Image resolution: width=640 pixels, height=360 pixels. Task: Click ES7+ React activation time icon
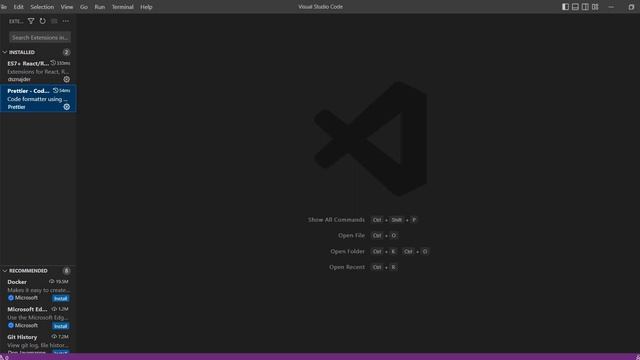53,63
